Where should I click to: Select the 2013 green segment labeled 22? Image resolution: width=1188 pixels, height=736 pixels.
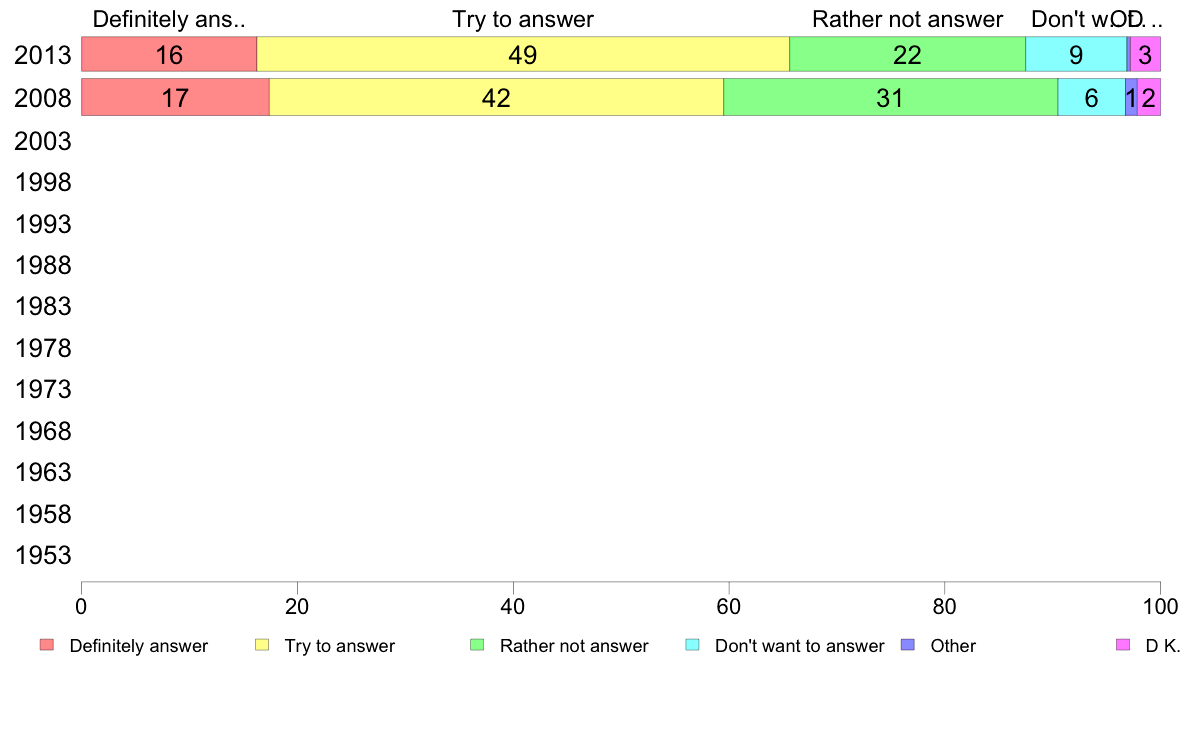coord(907,54)
